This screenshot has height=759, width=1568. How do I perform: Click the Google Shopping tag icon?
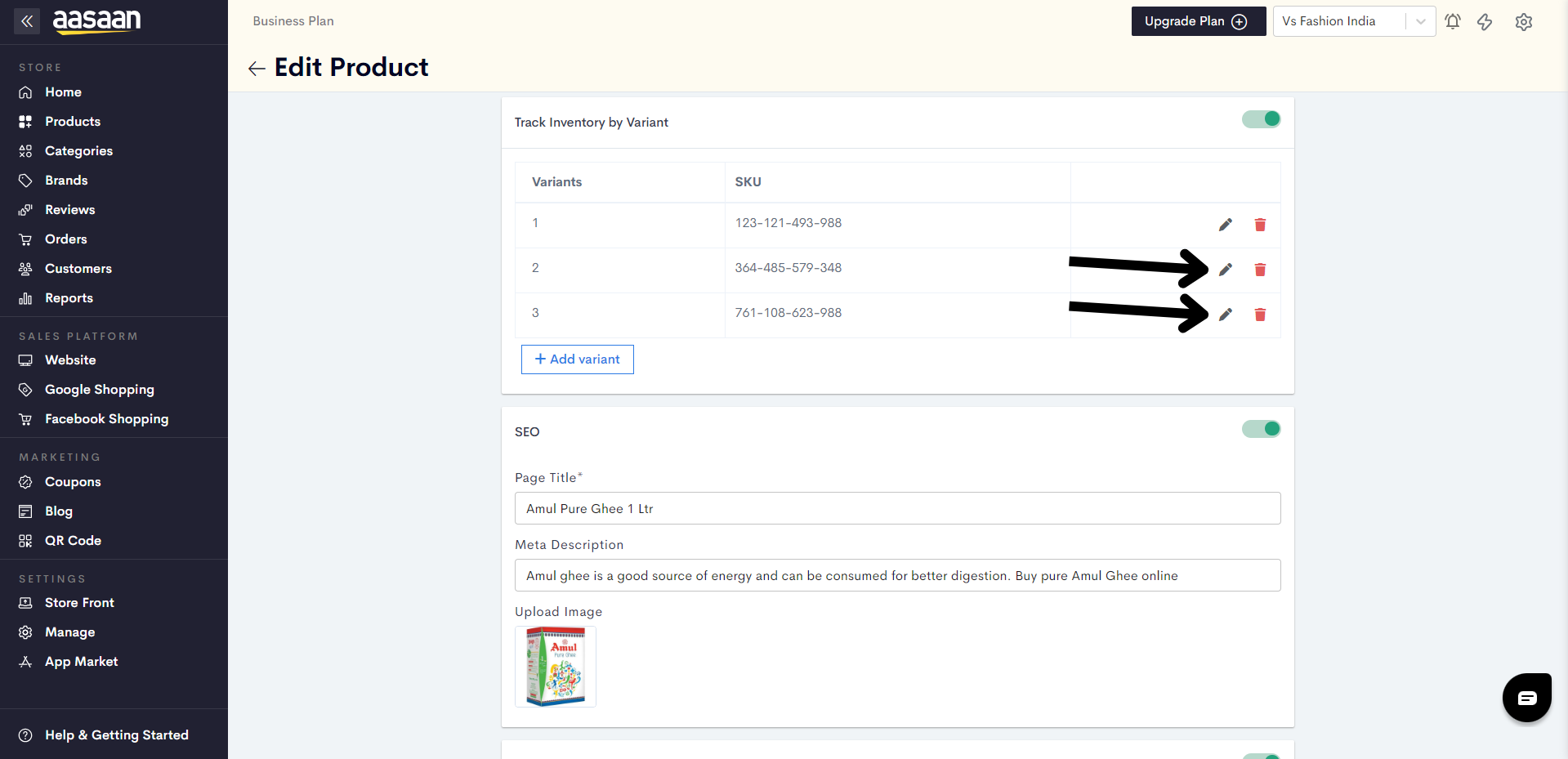25,390
